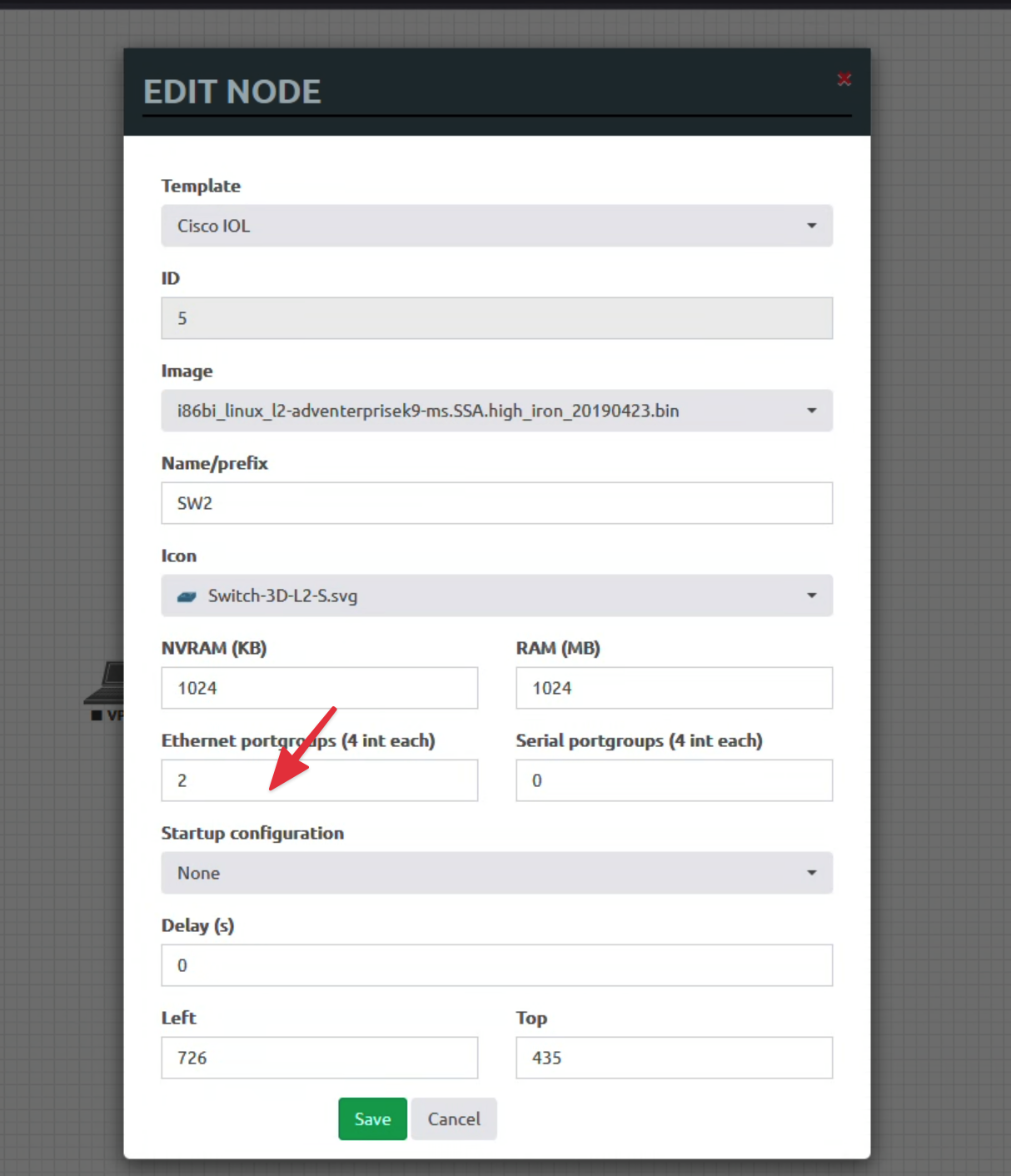The image size is (1011, 1176).
Task: Cancel editing the node
Action: [454, 1119]
